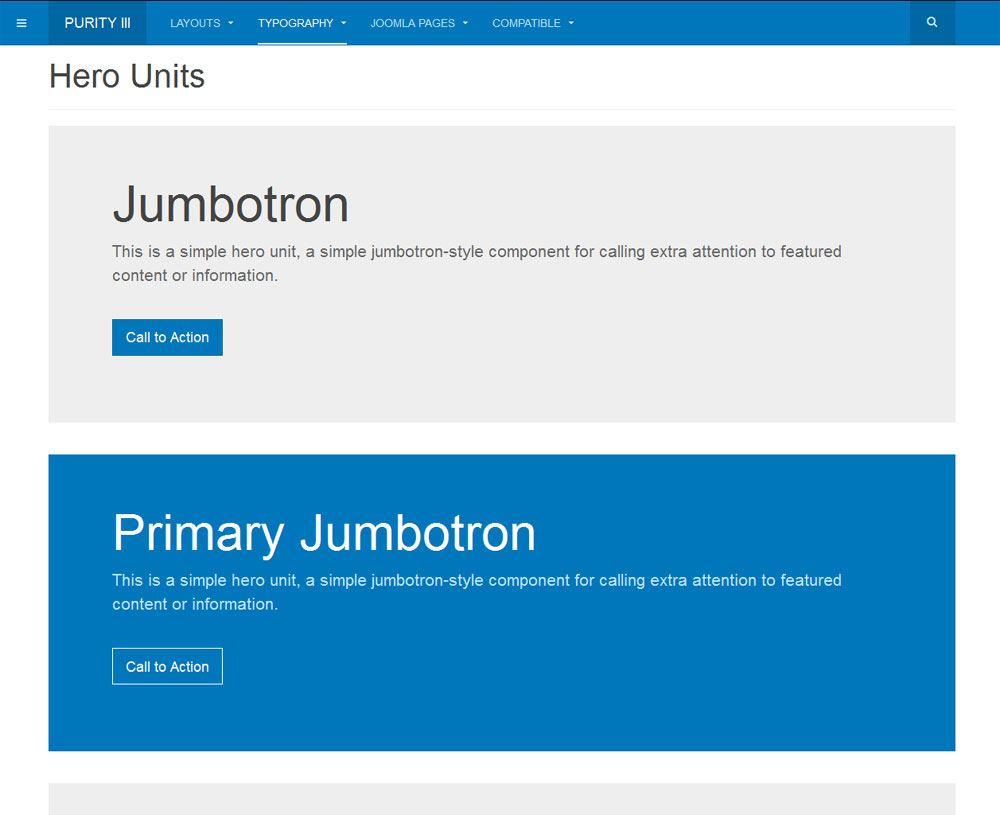Click the Hero Units page heading
The height and width of the screenshot is (815, 1000).
pyautogui.click(x=127, y=77)
